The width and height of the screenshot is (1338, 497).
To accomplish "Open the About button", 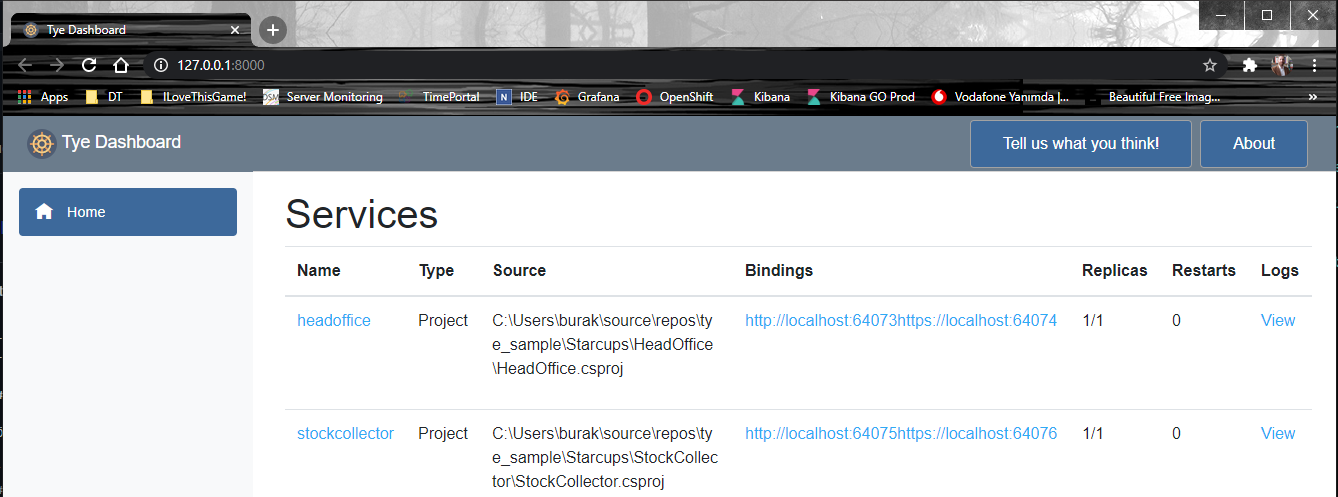I will coord(1253,144).
